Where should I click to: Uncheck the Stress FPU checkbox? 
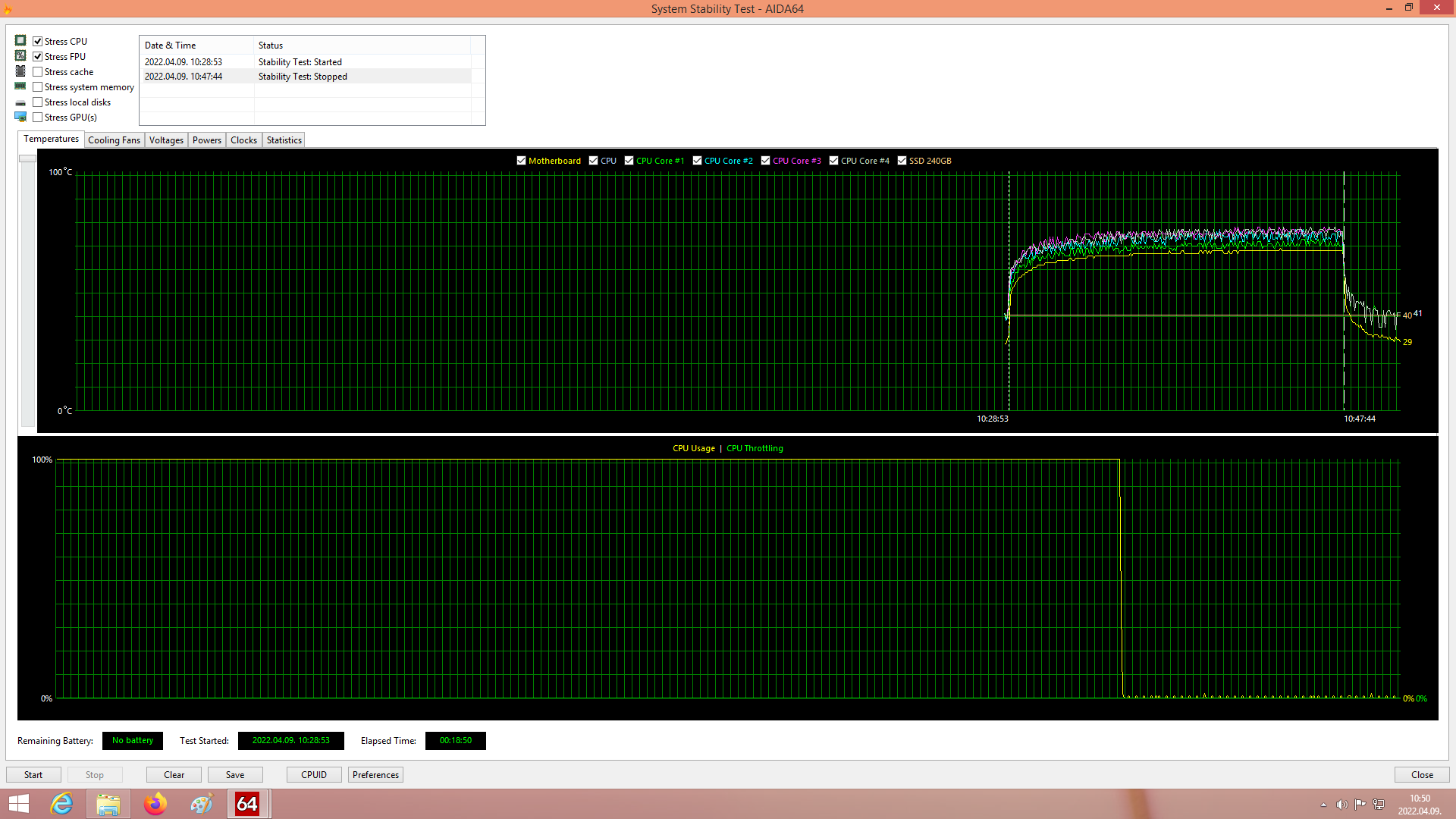[x=38, y=57]
